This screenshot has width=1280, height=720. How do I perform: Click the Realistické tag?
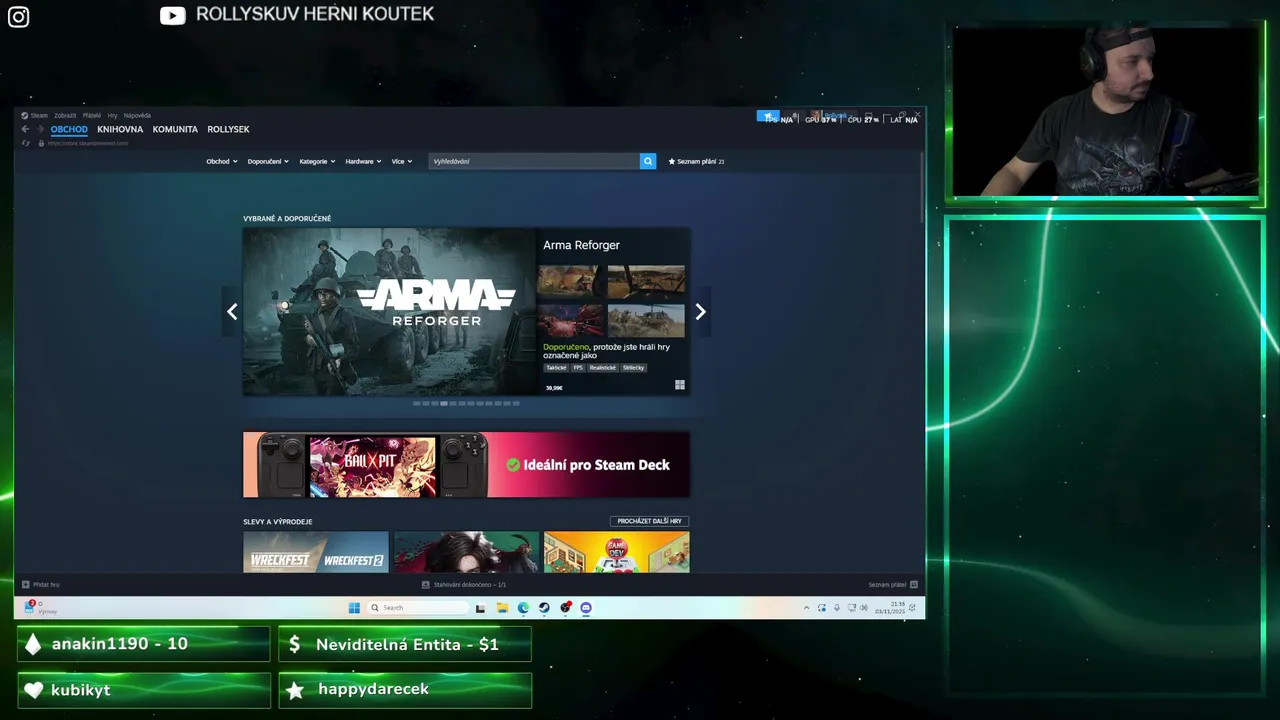tap(603, 367)
